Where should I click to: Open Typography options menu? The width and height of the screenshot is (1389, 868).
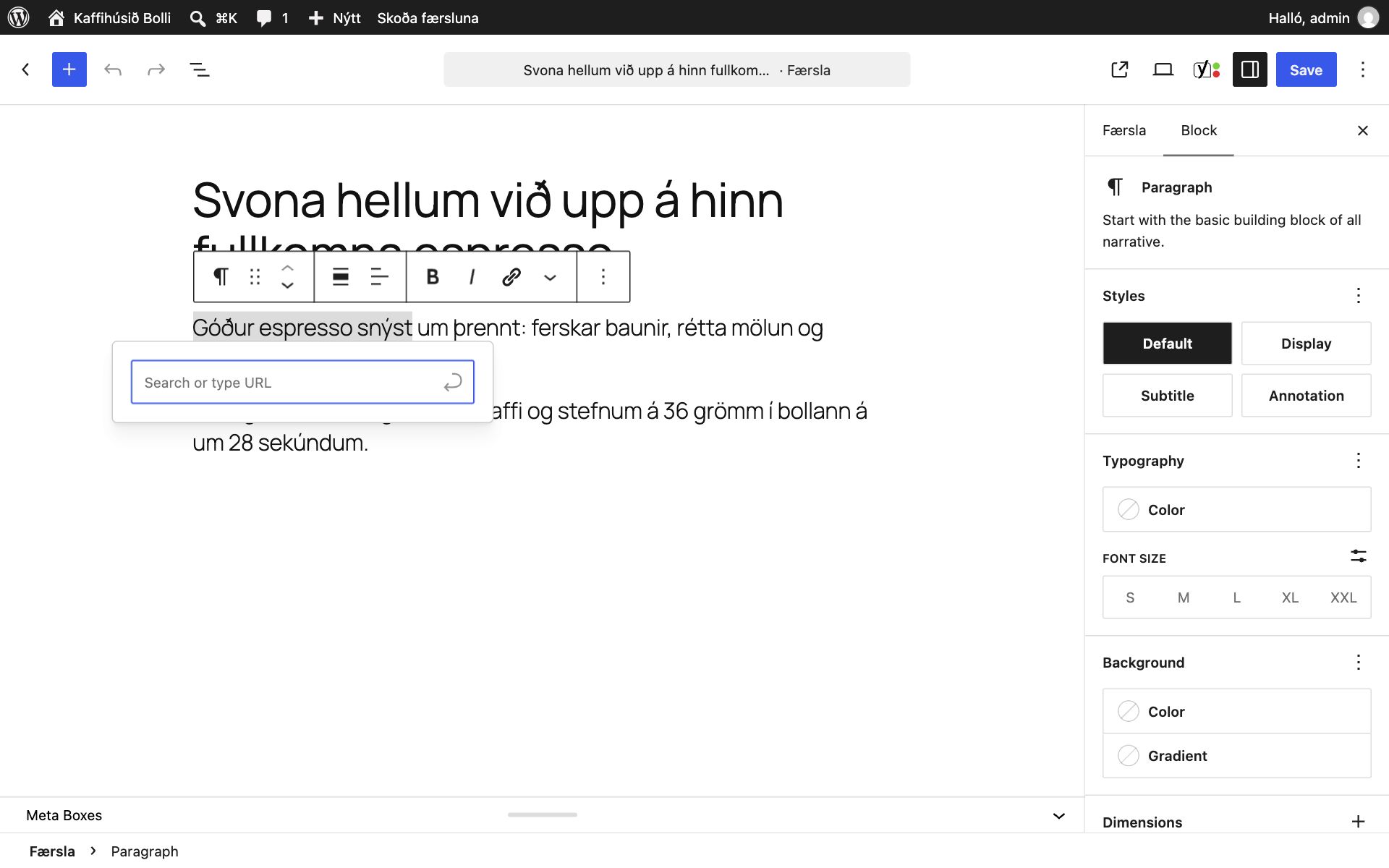1359,460
